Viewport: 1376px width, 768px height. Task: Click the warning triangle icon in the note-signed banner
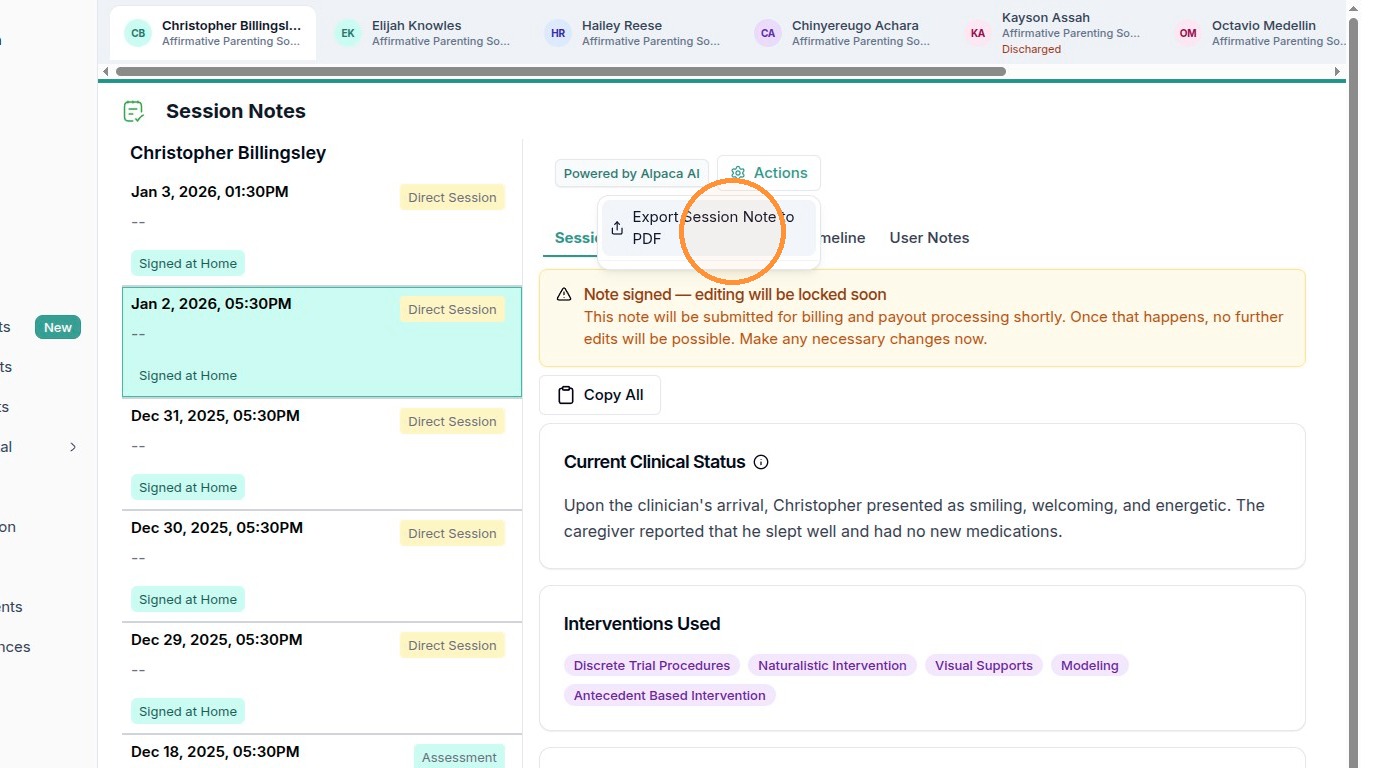564,295
